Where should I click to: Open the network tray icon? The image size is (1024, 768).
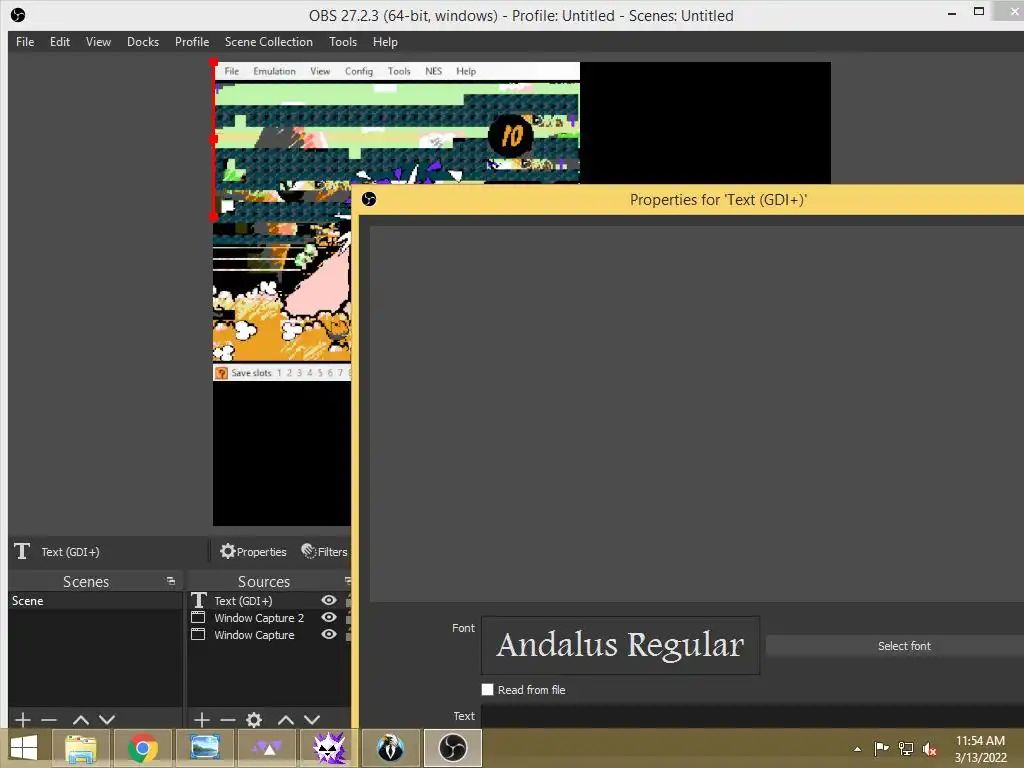tap(906, 748)
